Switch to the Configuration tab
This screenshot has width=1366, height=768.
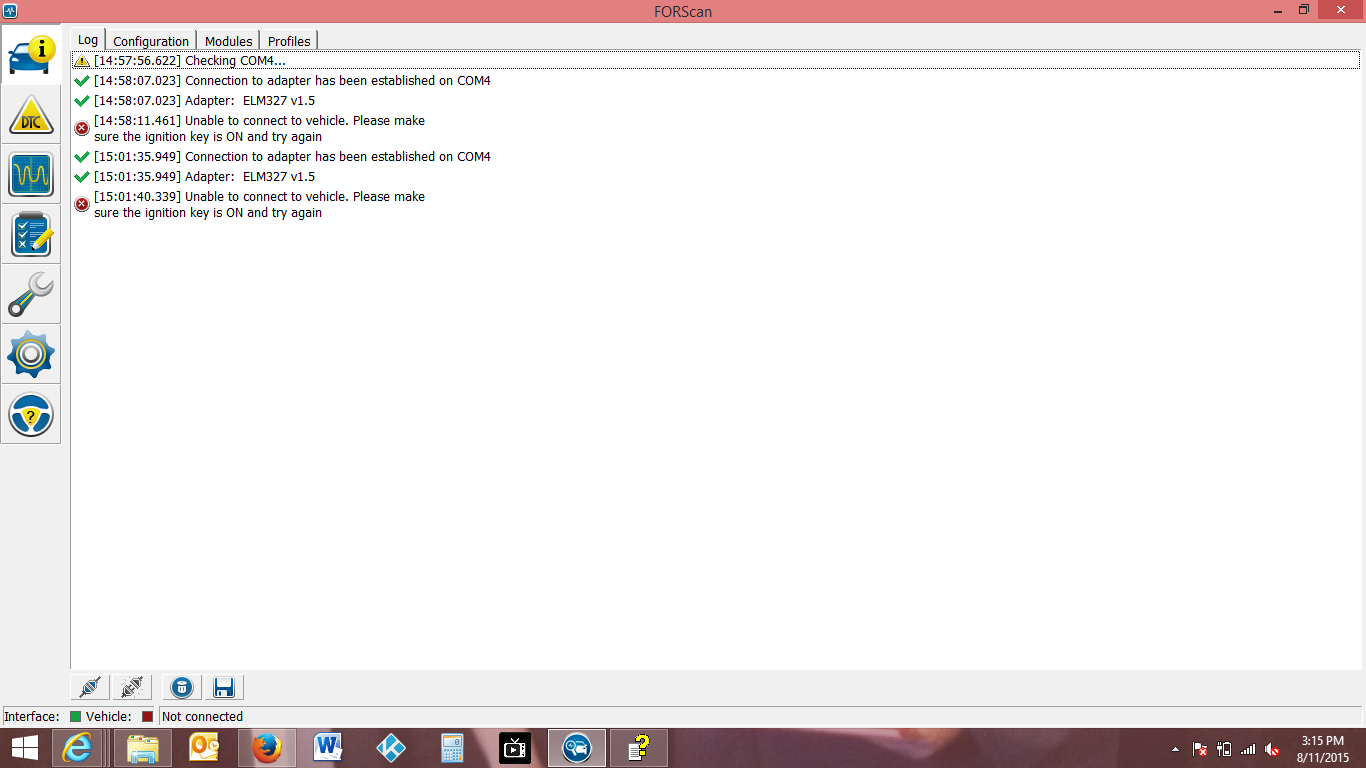[150, 41]
